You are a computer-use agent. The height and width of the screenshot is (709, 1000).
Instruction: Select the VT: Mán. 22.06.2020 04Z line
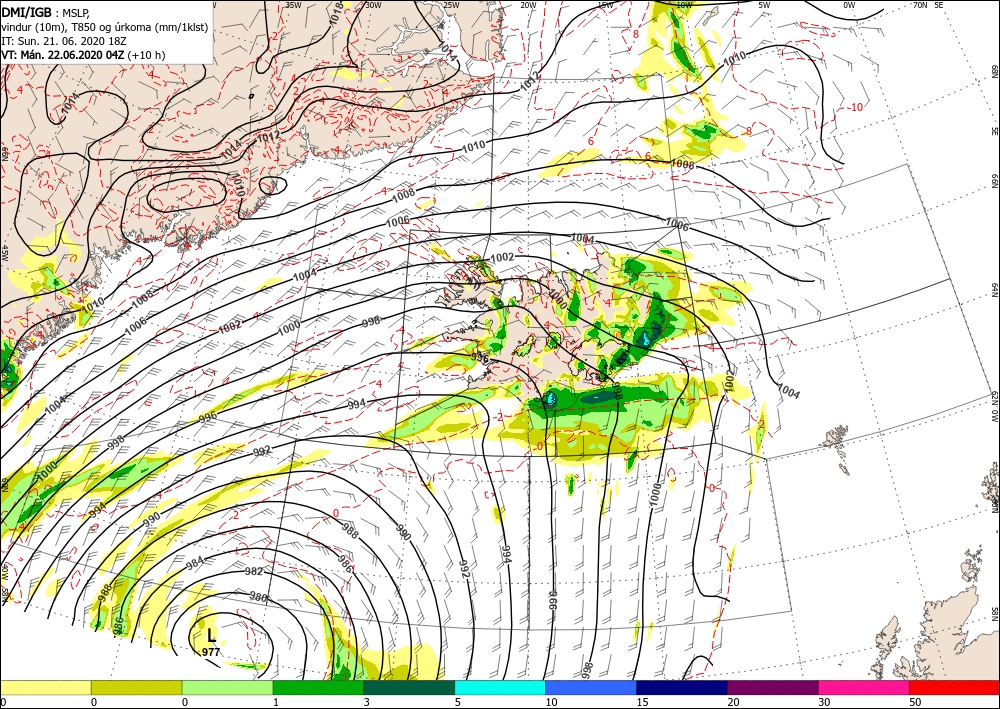83,55
